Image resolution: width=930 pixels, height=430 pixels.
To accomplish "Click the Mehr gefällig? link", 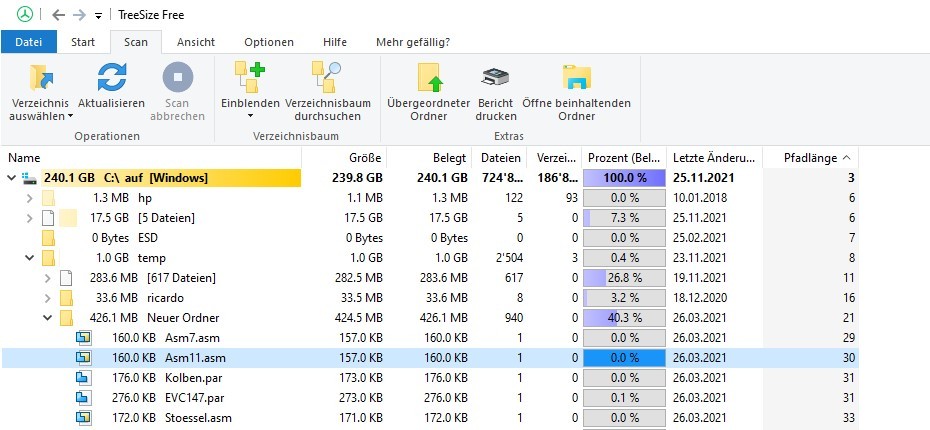I will tap(412, 42).
